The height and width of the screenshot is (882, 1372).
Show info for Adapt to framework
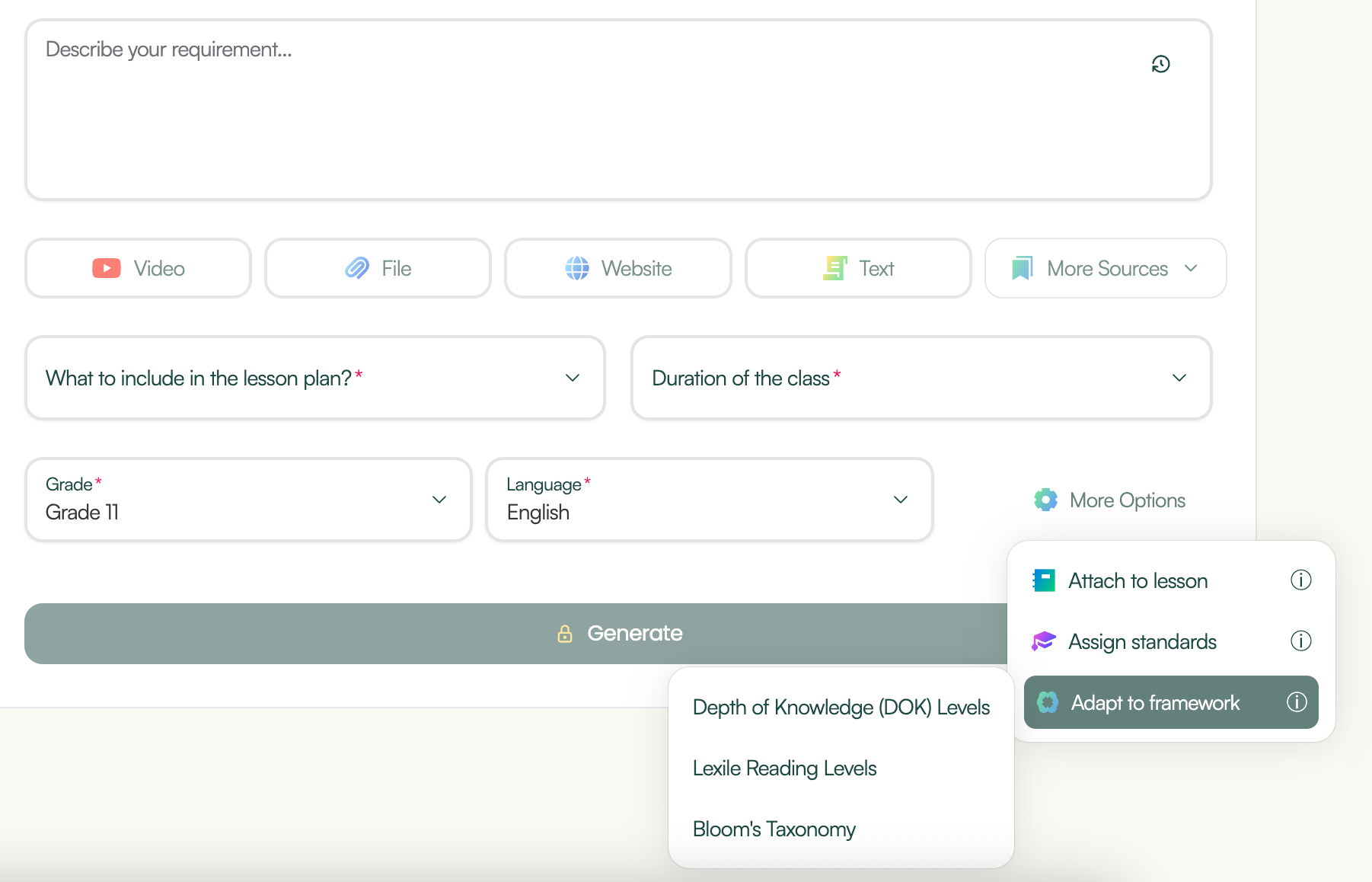[x=1297, y=702]
